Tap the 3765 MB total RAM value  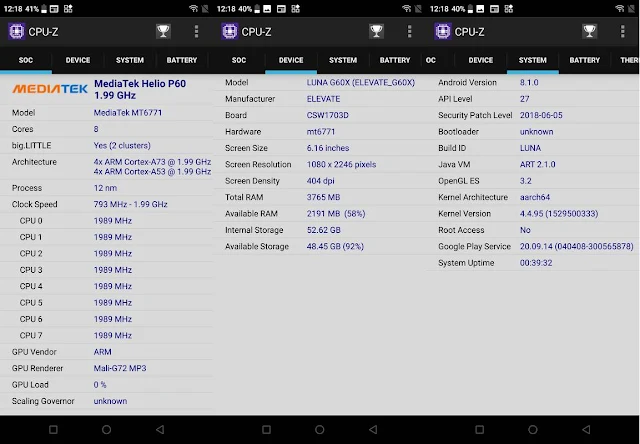point(323,197)
